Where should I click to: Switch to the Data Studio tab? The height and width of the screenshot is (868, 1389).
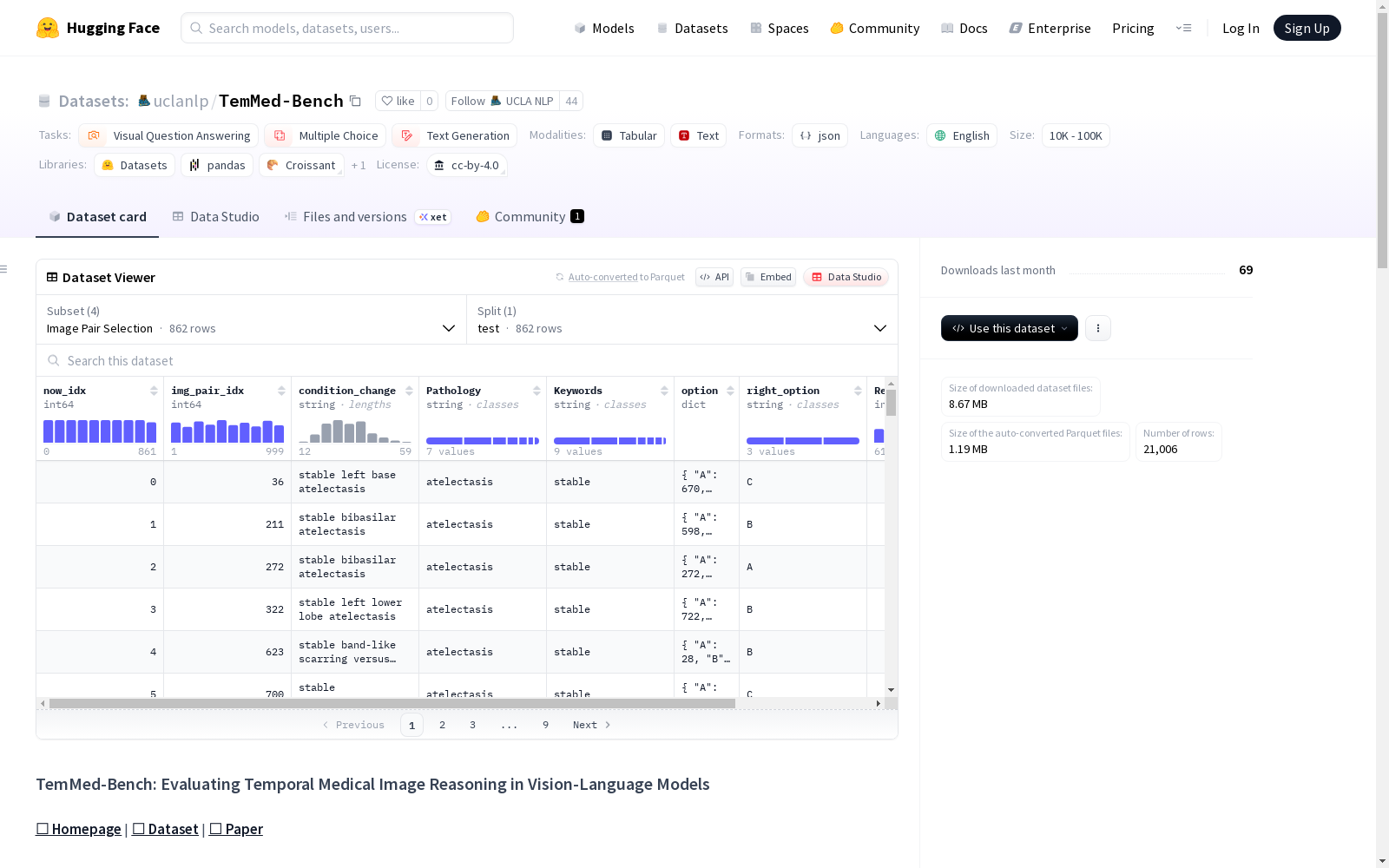coord(215,217)
